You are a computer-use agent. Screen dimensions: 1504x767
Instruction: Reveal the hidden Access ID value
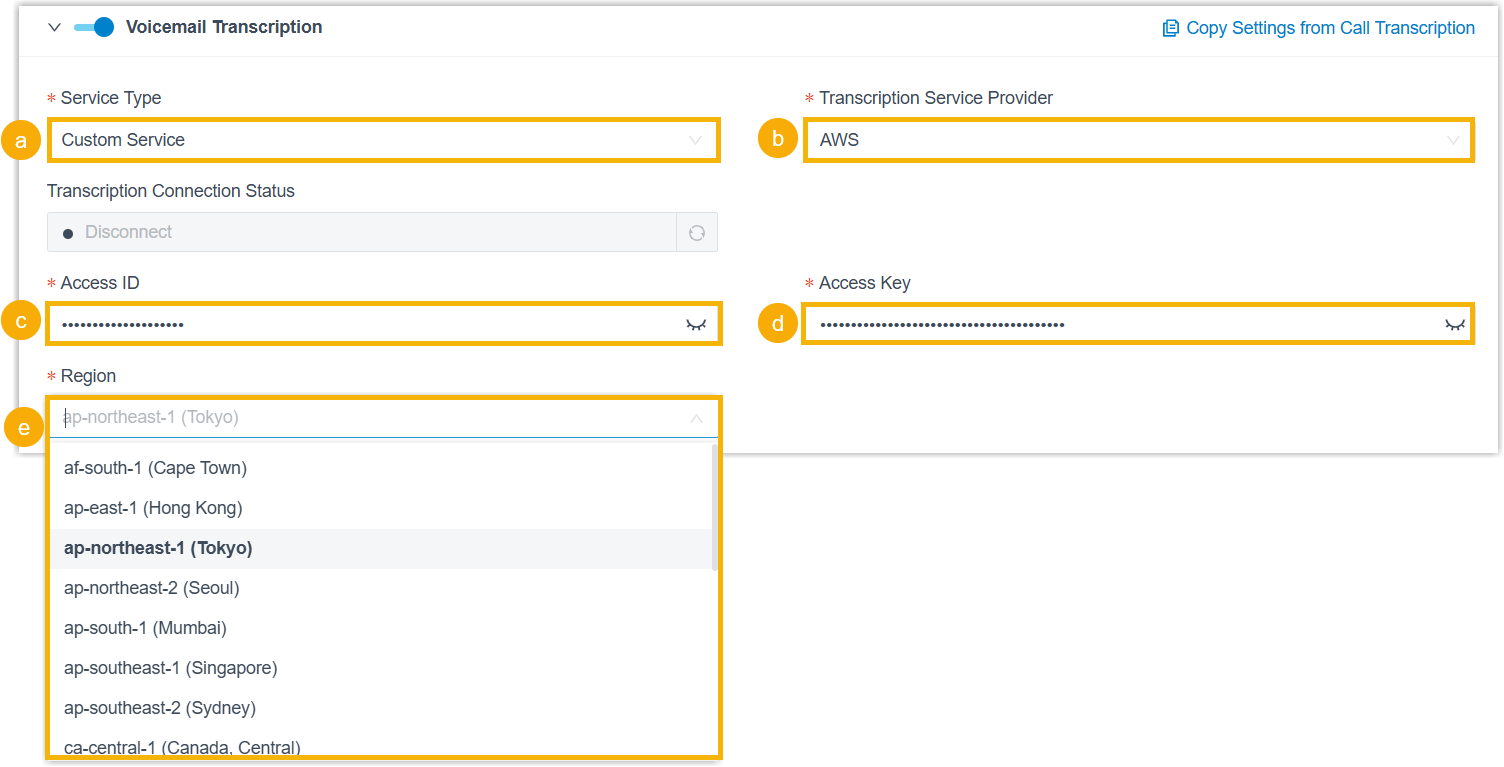696,325
